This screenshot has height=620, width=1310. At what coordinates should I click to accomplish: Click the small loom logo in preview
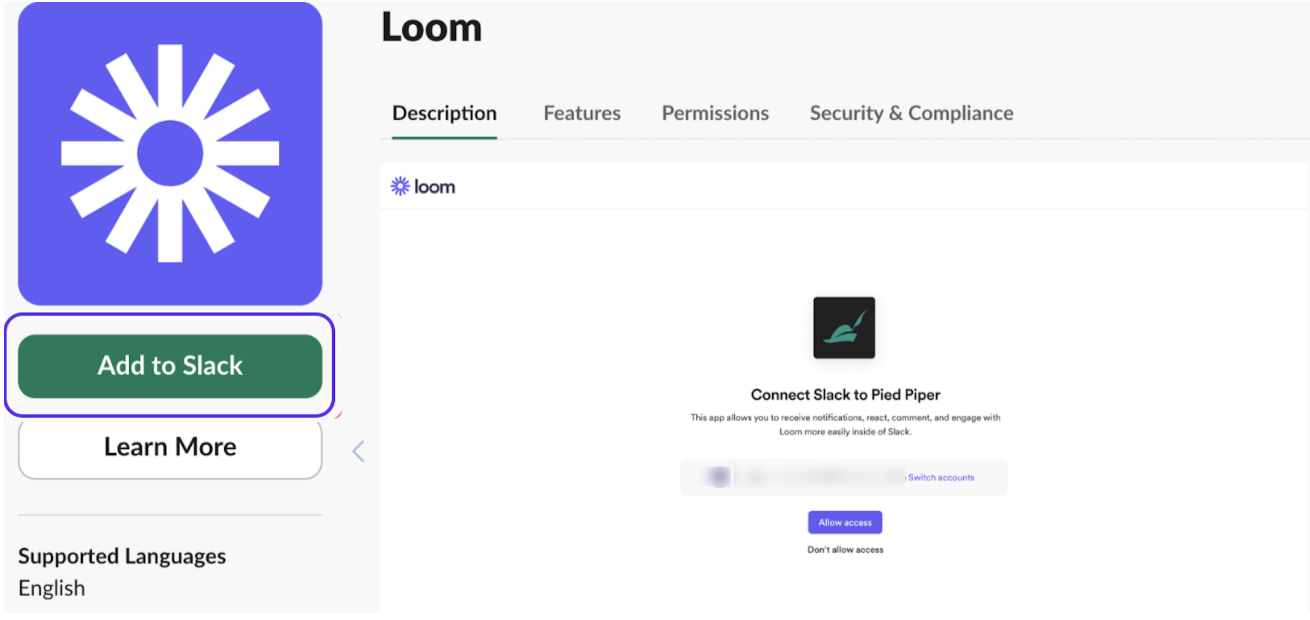[x=423, y=186]
